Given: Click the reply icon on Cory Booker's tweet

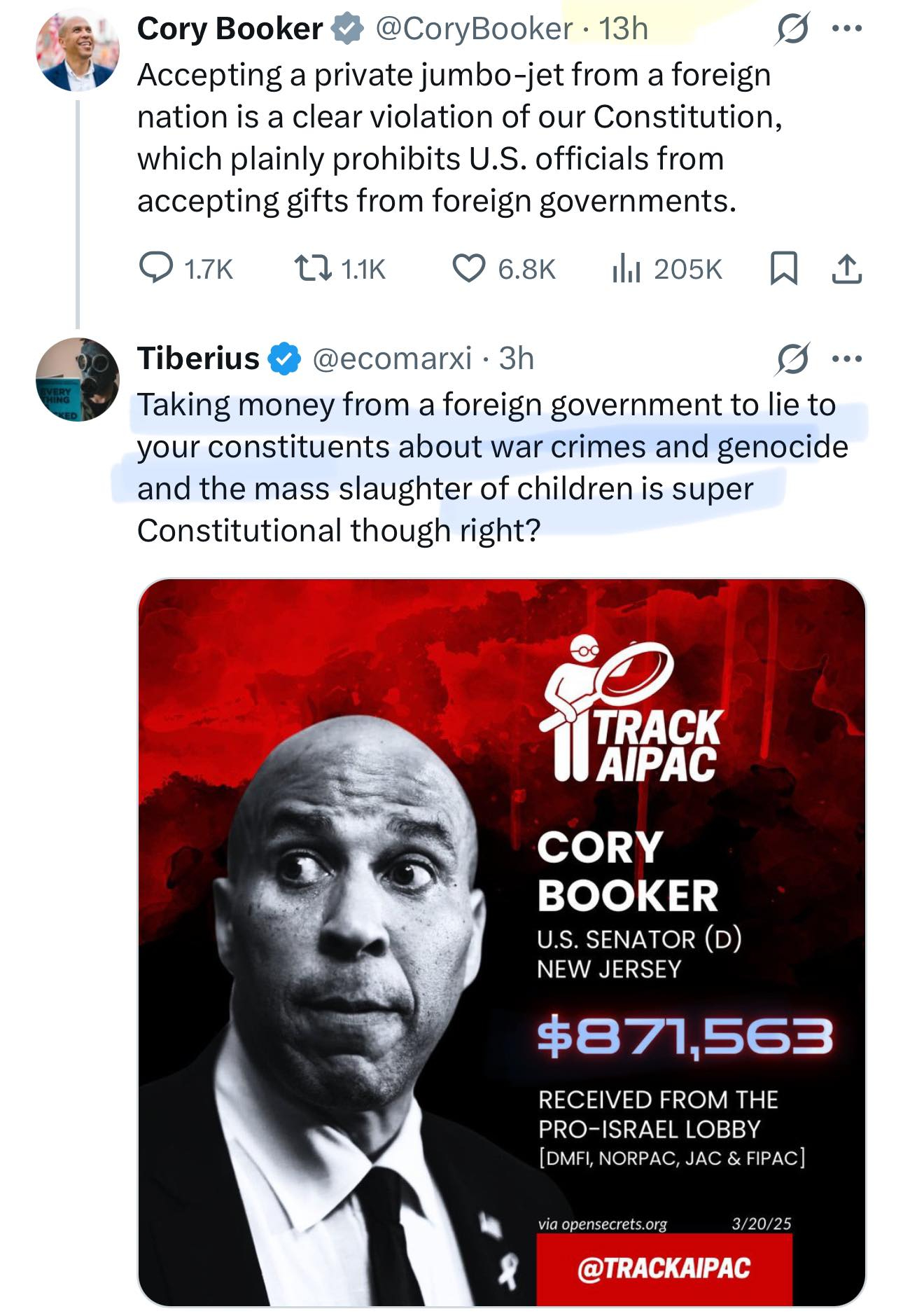Looking at the screenshot, I should 156,268.
